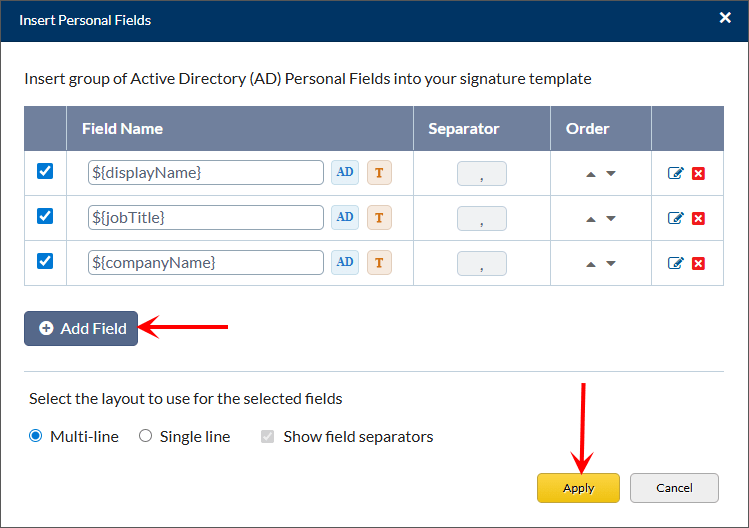Move displayName row down in order
This screenshot has width=749, height=528.
611,174
